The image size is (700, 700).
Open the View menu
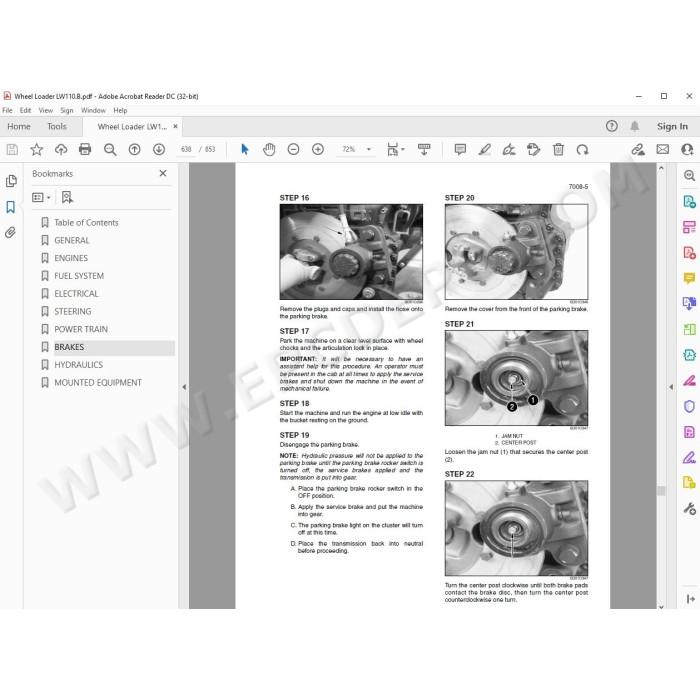click(x=46, y=110)
